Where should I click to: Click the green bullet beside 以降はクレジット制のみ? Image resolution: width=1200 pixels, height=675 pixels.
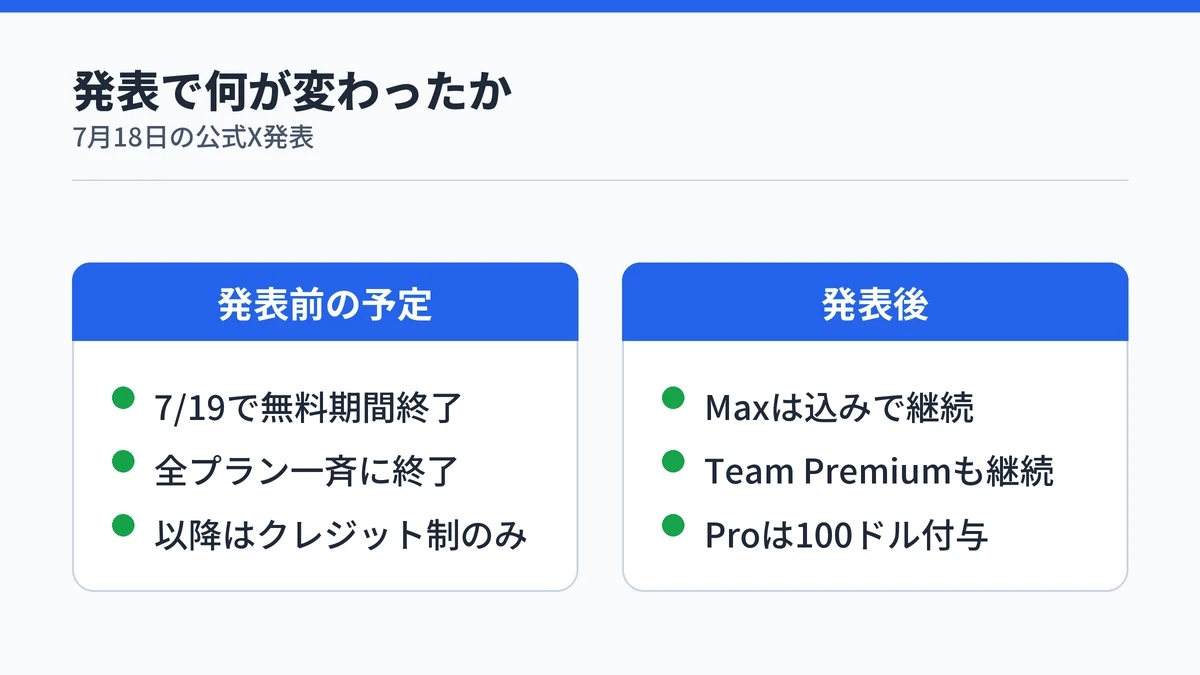[x=123, y=525]
